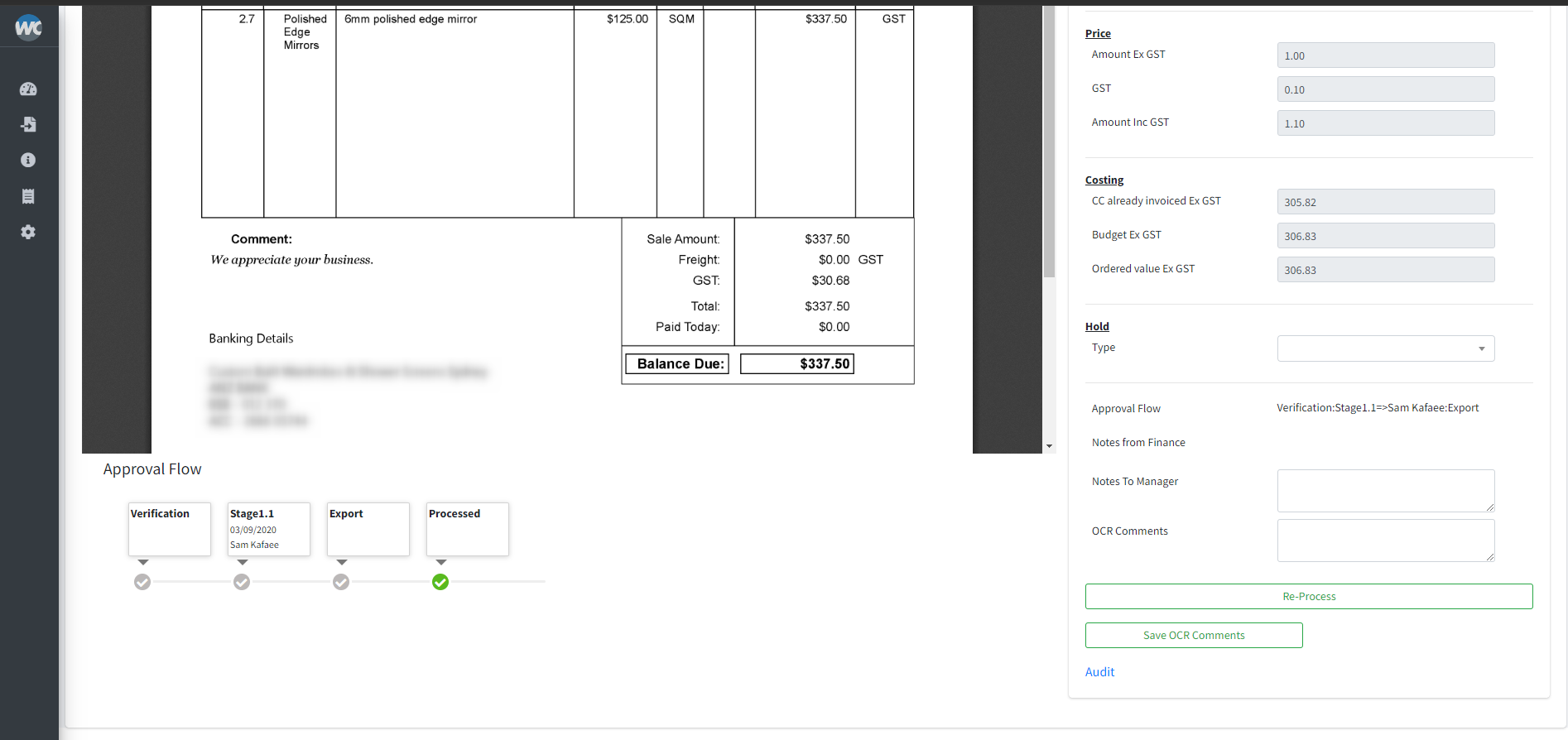The width and height of the screenshot is (1568, 740).
Task: Click the Hold section heading
Action: [x=1097, y=326]
